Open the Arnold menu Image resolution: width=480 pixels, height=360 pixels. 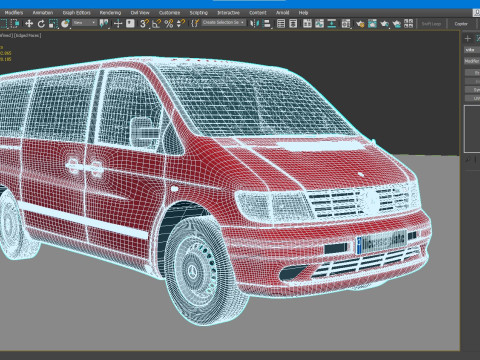pos(282,13)
